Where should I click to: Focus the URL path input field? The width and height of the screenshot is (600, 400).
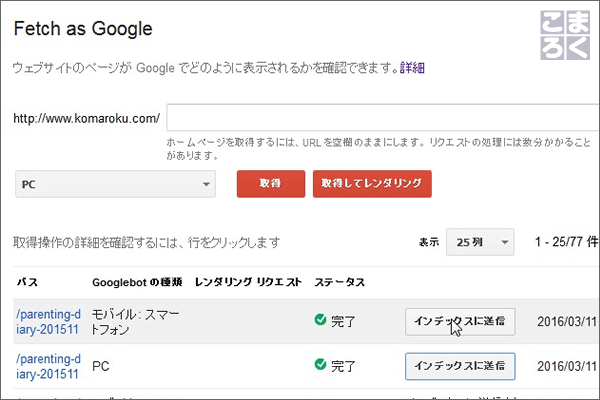click(x=383, y=118)
